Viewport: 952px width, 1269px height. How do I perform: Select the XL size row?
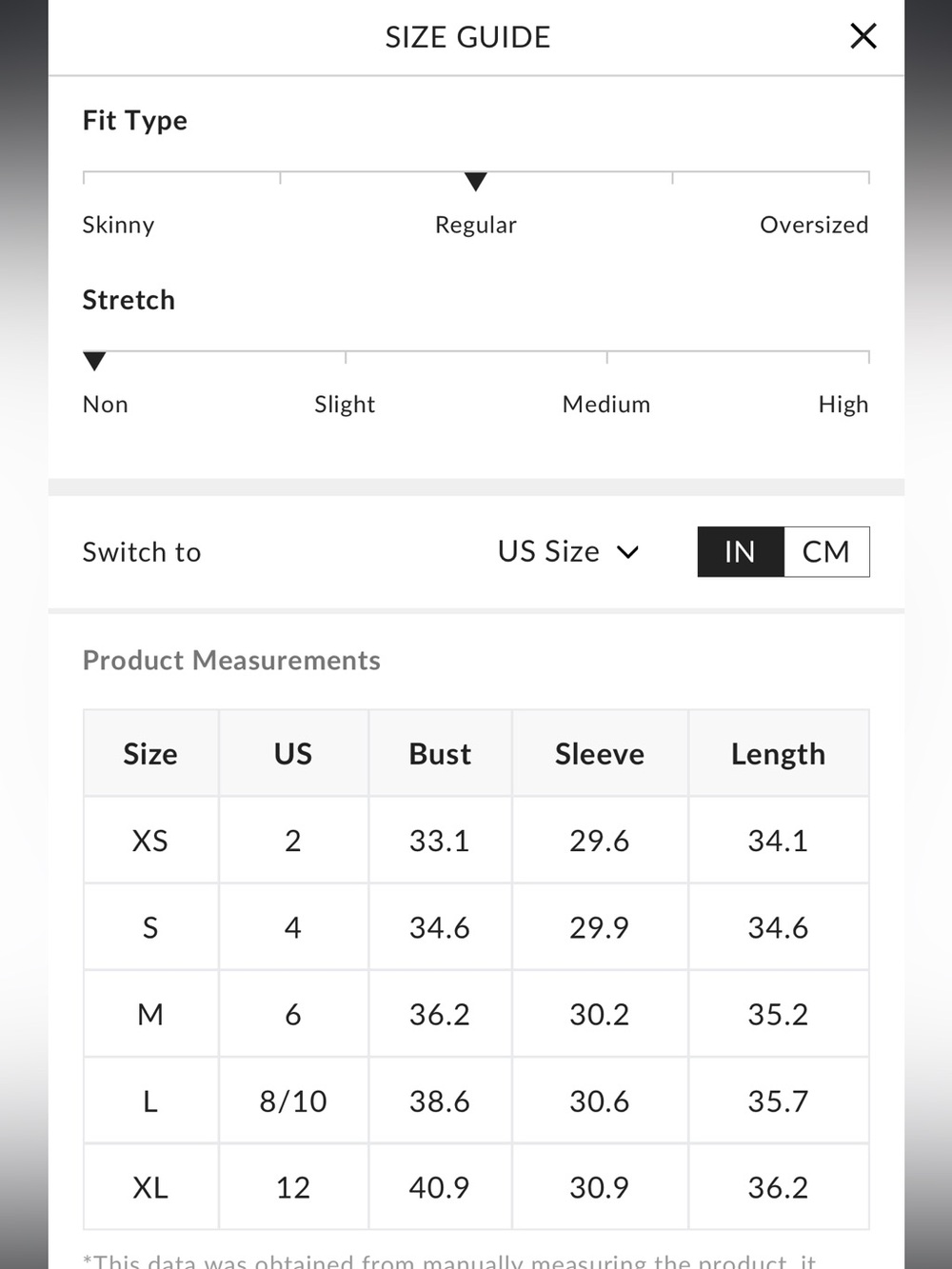pos(476,1187)
